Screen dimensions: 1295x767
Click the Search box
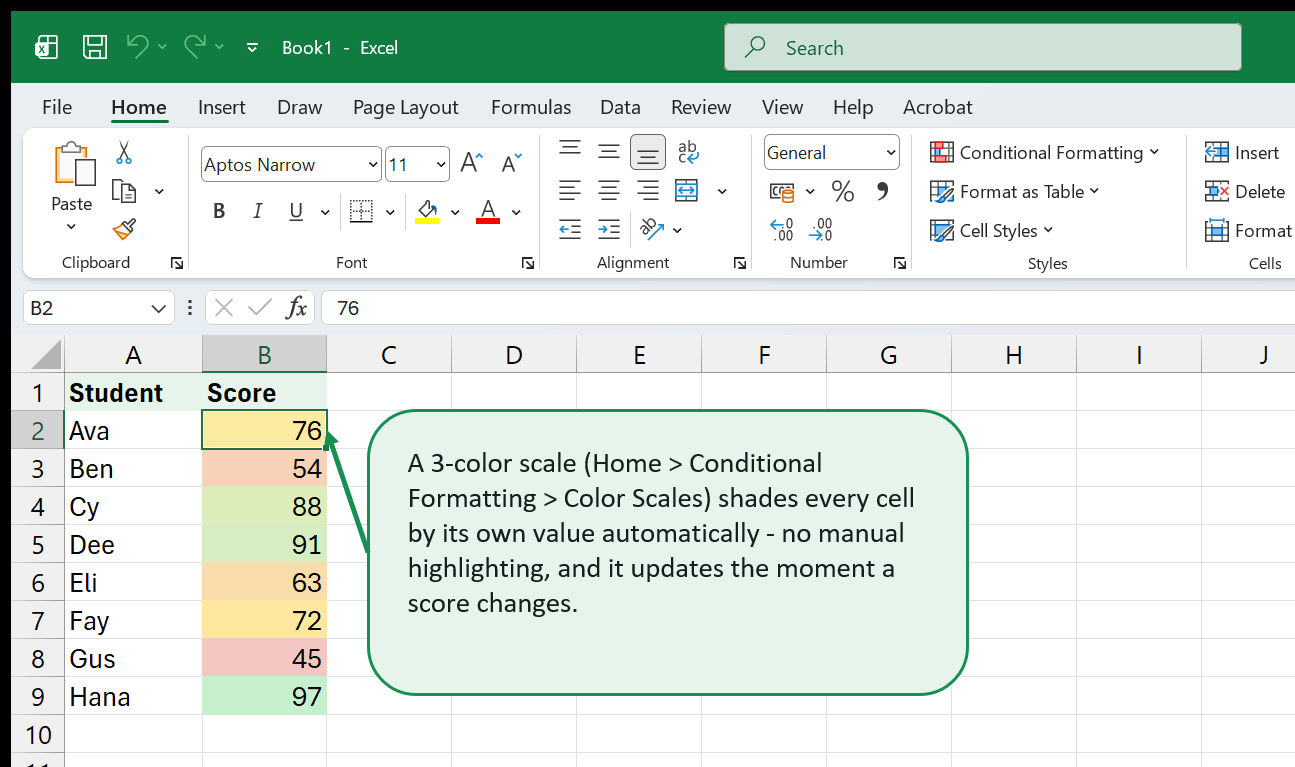[x=983, y=47]
